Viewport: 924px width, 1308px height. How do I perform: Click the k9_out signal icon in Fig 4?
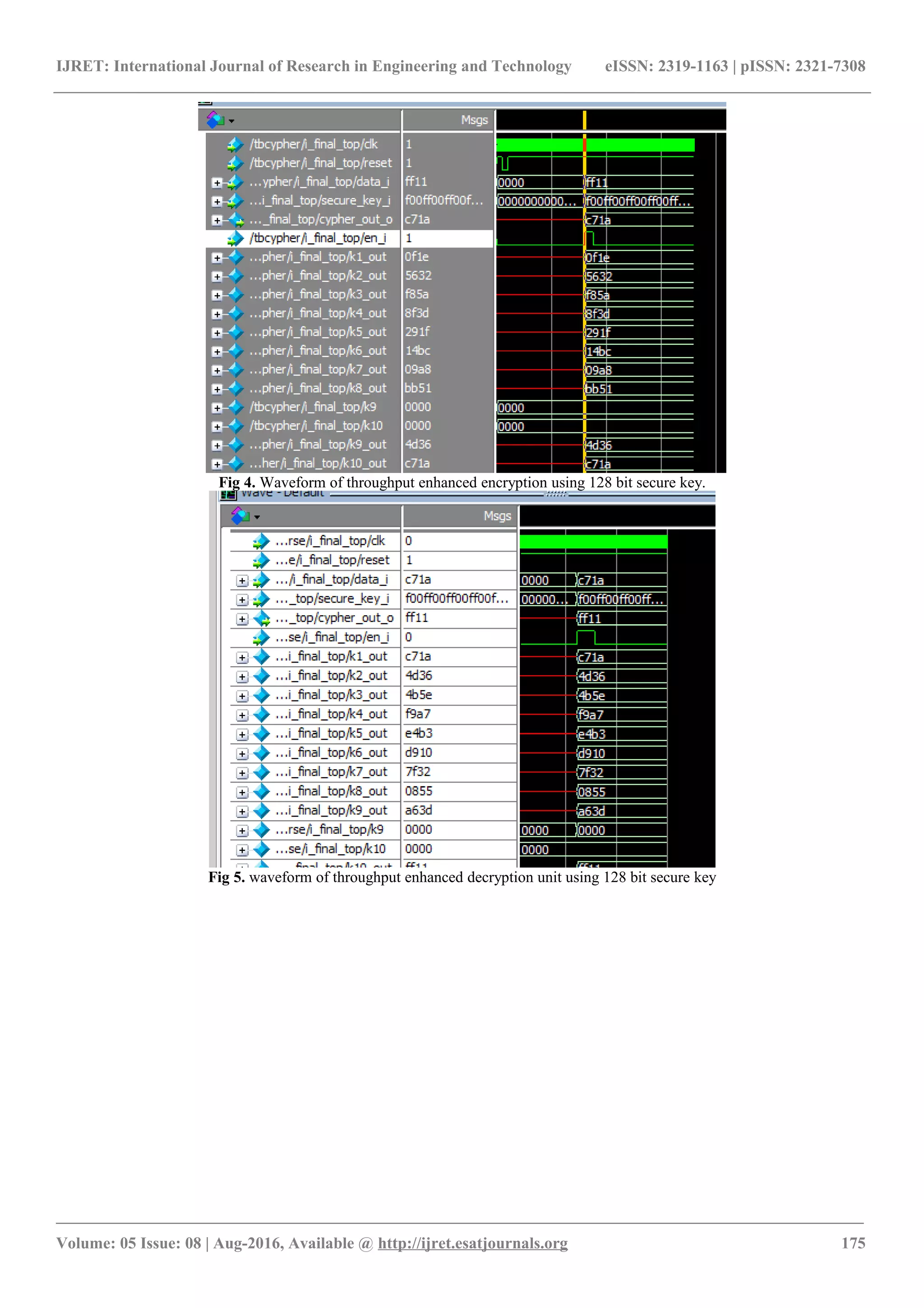pos(235,445)
